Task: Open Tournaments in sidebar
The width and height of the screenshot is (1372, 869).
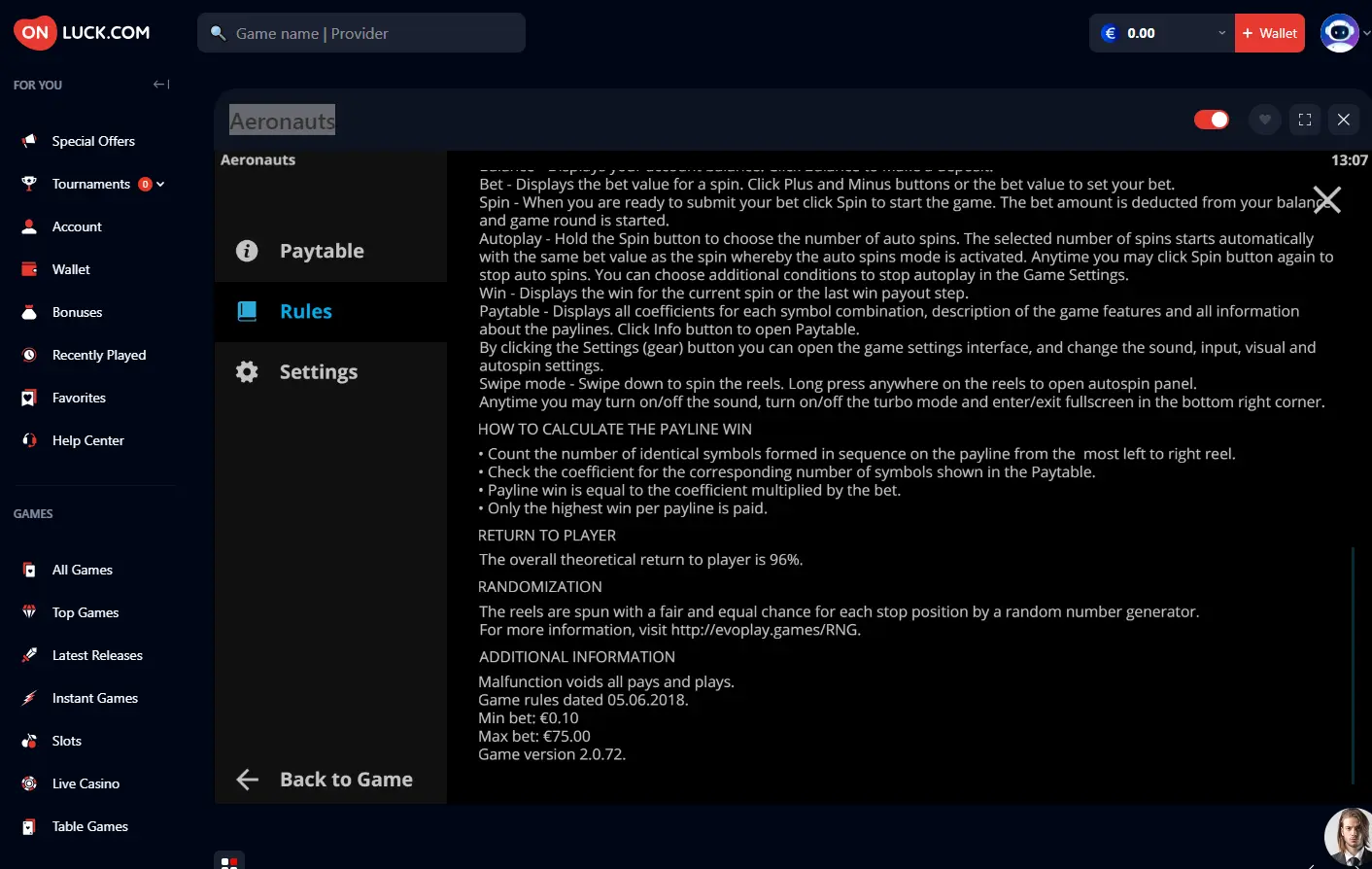Action: coord(91,184)
